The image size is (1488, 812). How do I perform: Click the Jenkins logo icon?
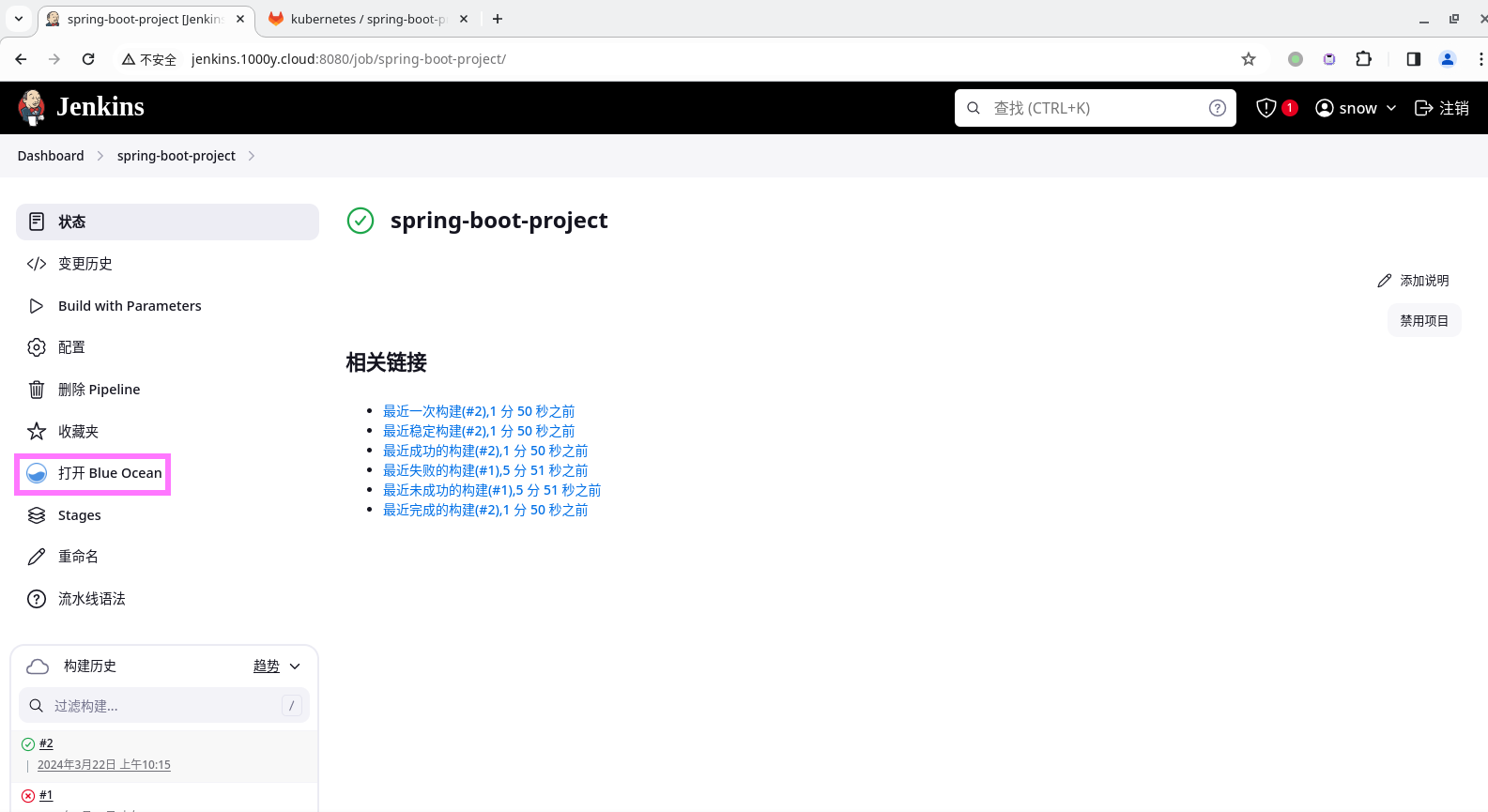tap(32, 108)
